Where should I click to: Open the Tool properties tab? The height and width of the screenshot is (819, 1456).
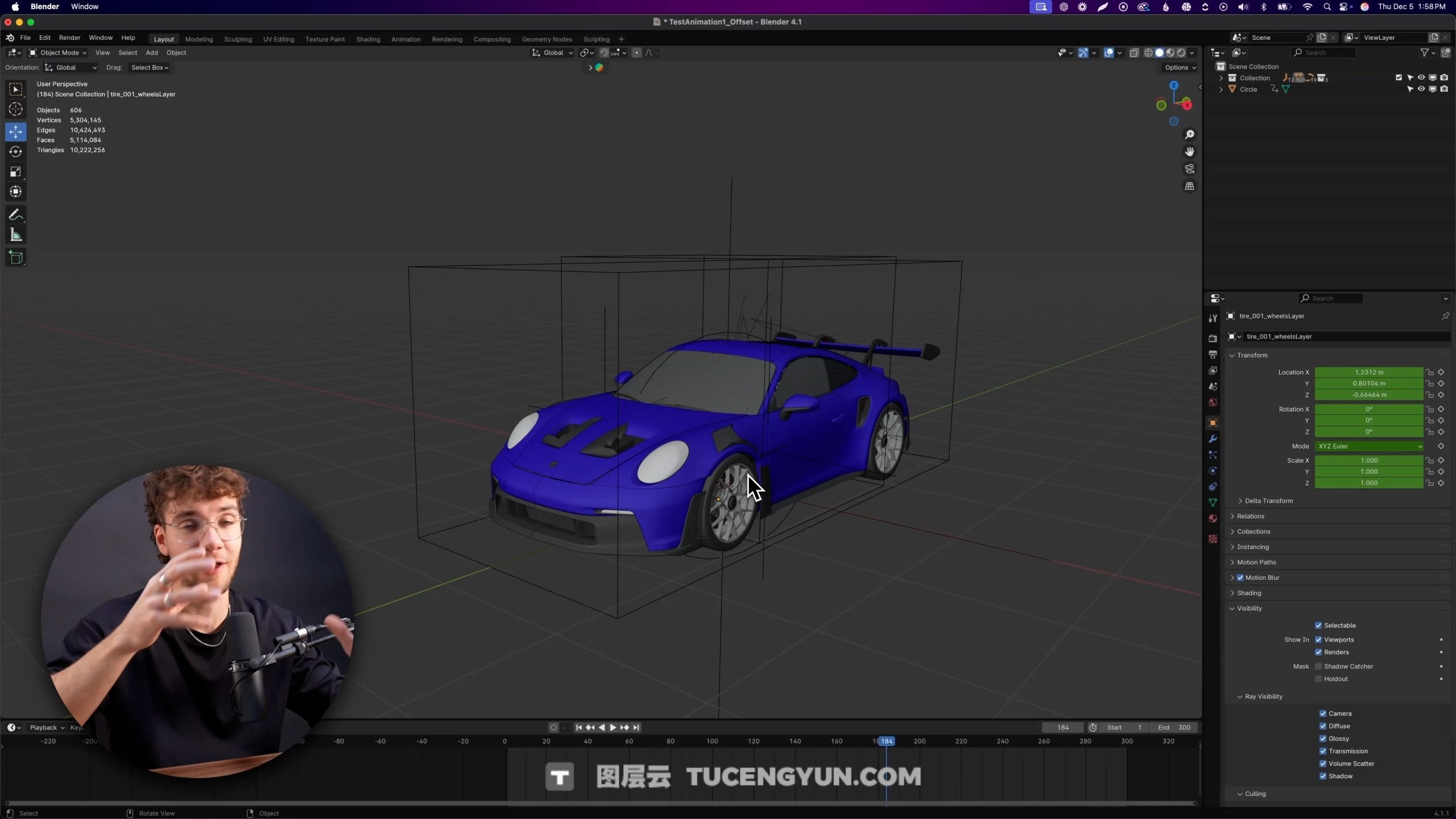1213,318
